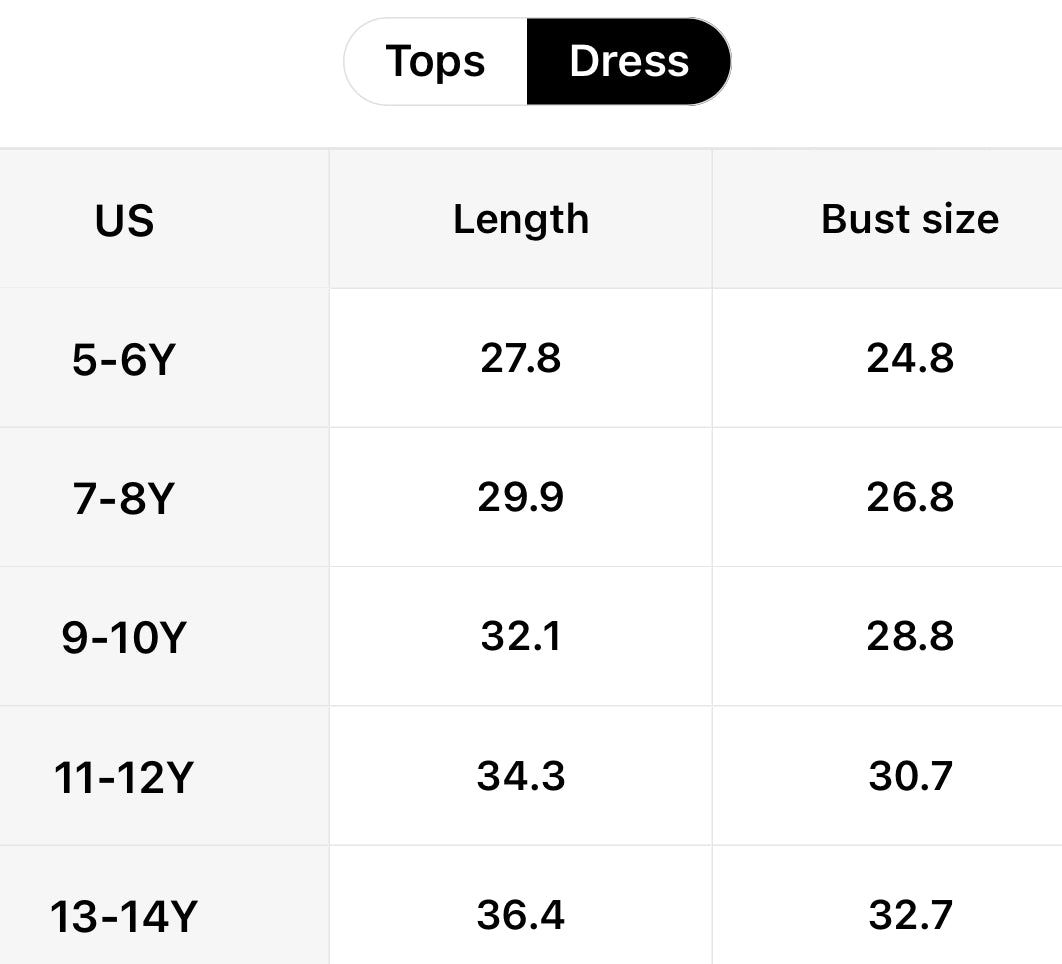This screenshot has width=1062, height=964.
Task: Click the Length column header
Action: 520,218
